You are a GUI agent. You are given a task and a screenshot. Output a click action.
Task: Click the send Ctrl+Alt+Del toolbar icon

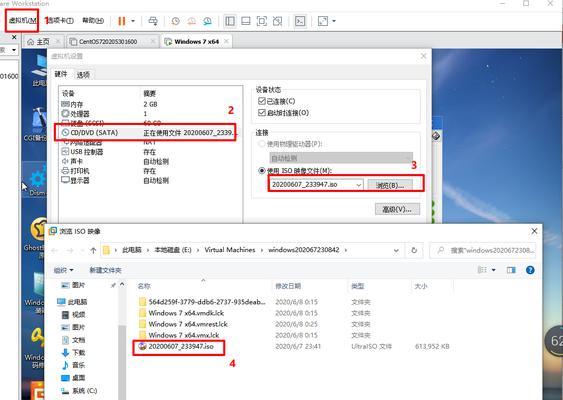(153, 21)
